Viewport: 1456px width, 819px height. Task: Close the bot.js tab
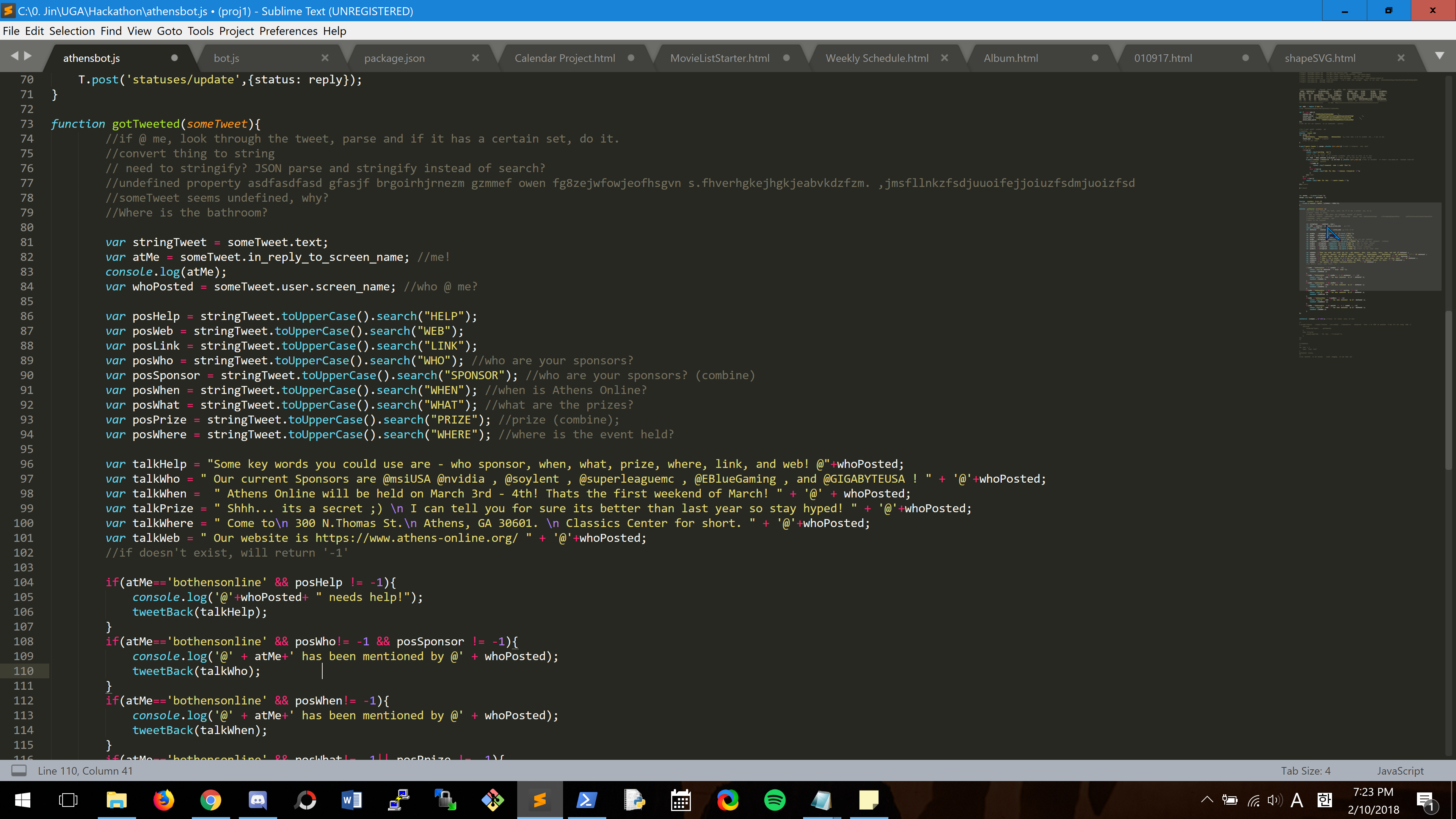click(325, 58)
